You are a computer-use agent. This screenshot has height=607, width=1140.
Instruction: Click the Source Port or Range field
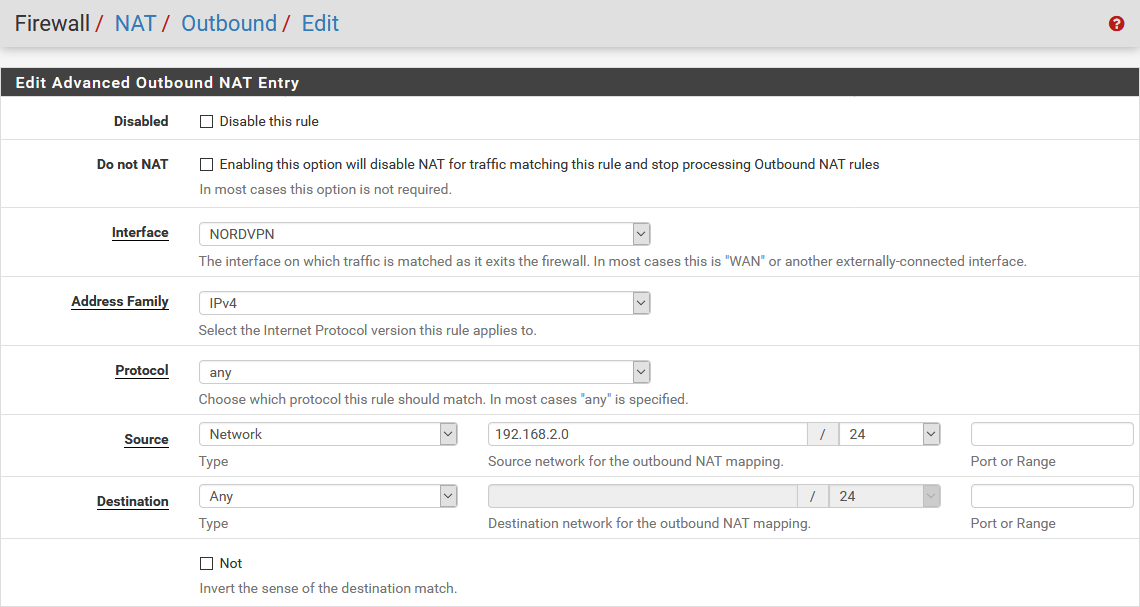point(1052,434)
